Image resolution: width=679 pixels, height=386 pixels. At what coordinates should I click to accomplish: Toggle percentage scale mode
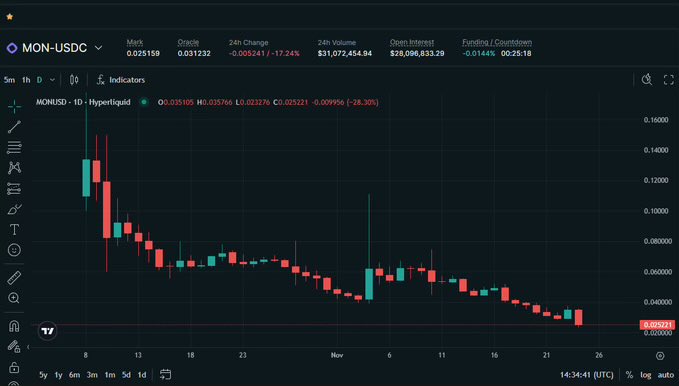pyautogui.click(x=629, y=375)
